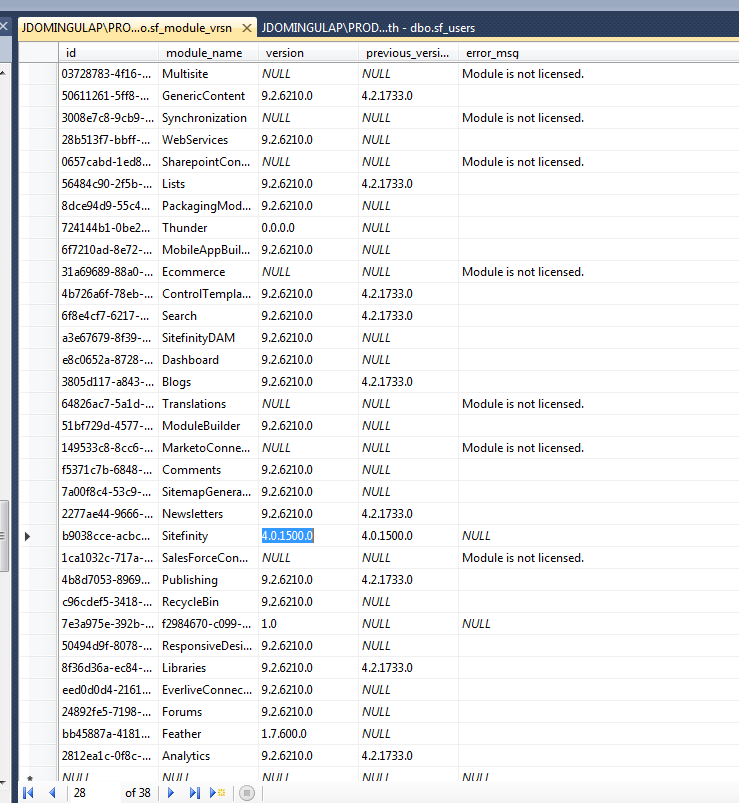Close the sf_module_vrsn tab

(246, 28)
